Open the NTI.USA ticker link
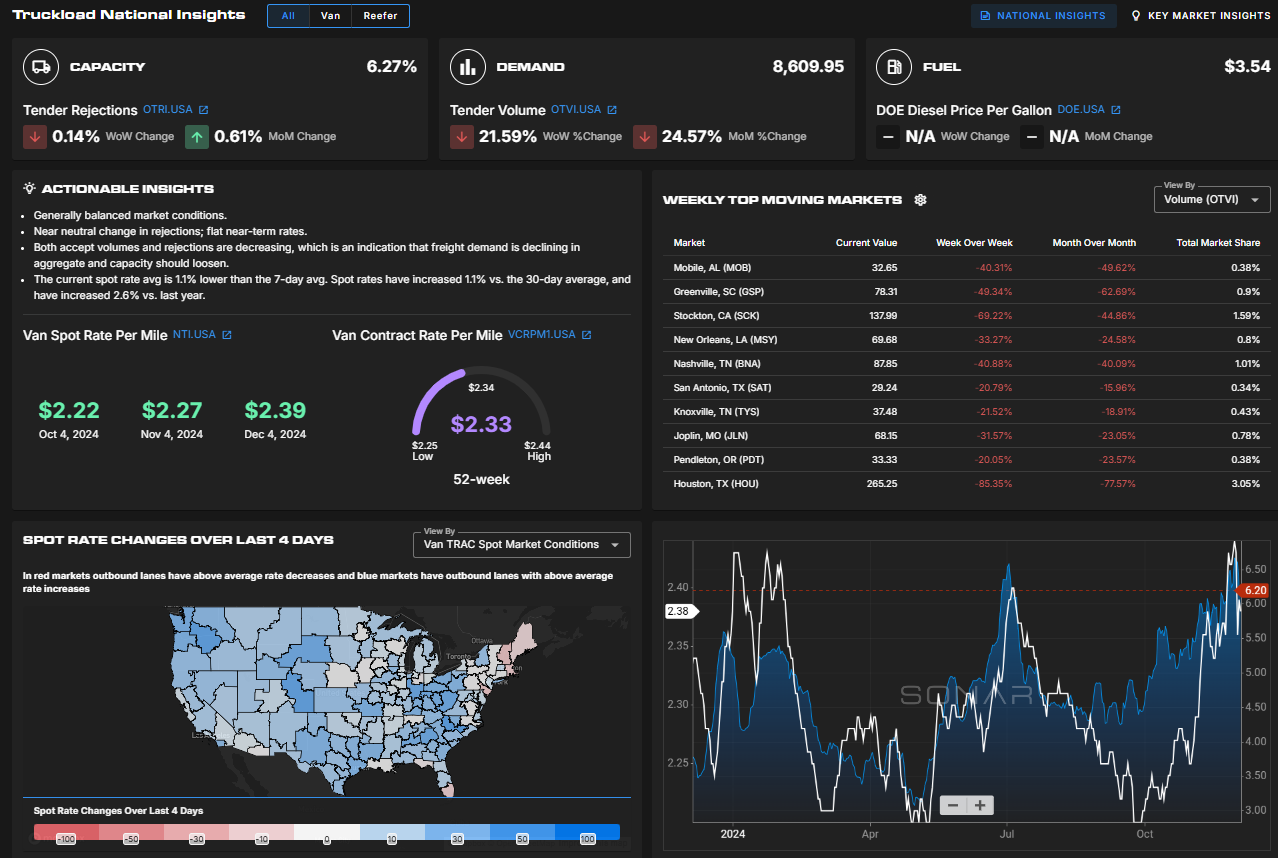Image resolution: width=1278 pixels, height=858 pixels. 194,335
